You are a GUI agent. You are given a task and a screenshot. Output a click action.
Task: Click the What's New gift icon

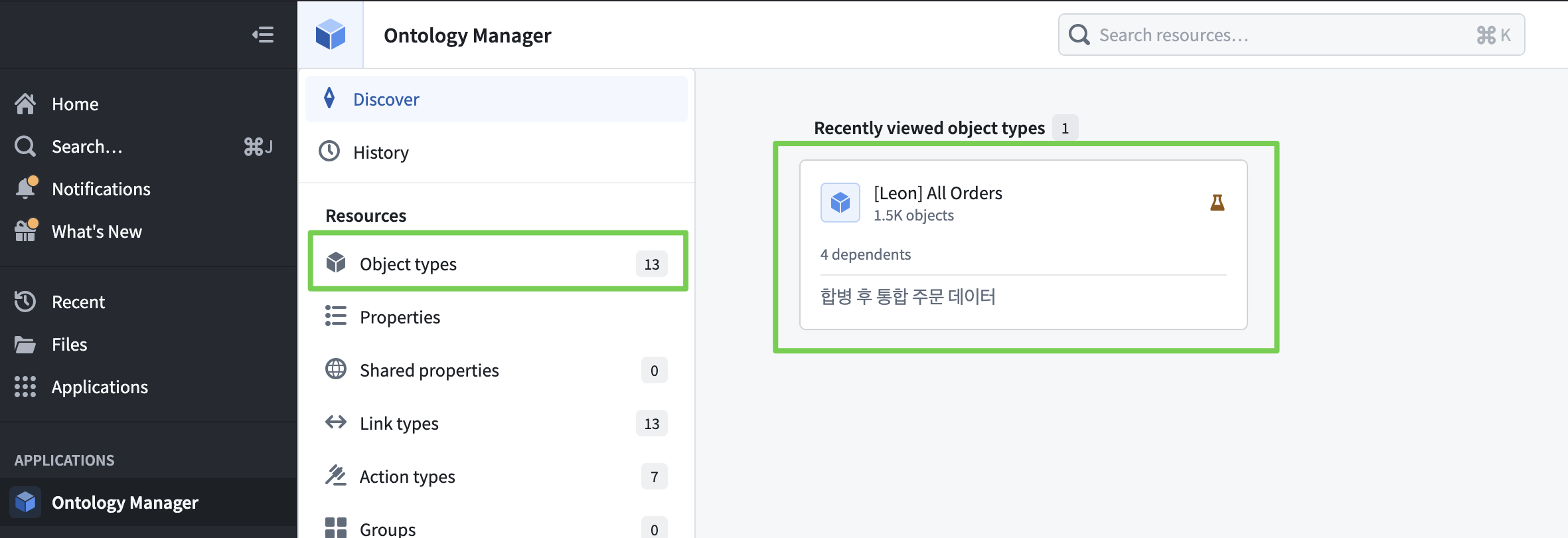click(x=27, y=231)
